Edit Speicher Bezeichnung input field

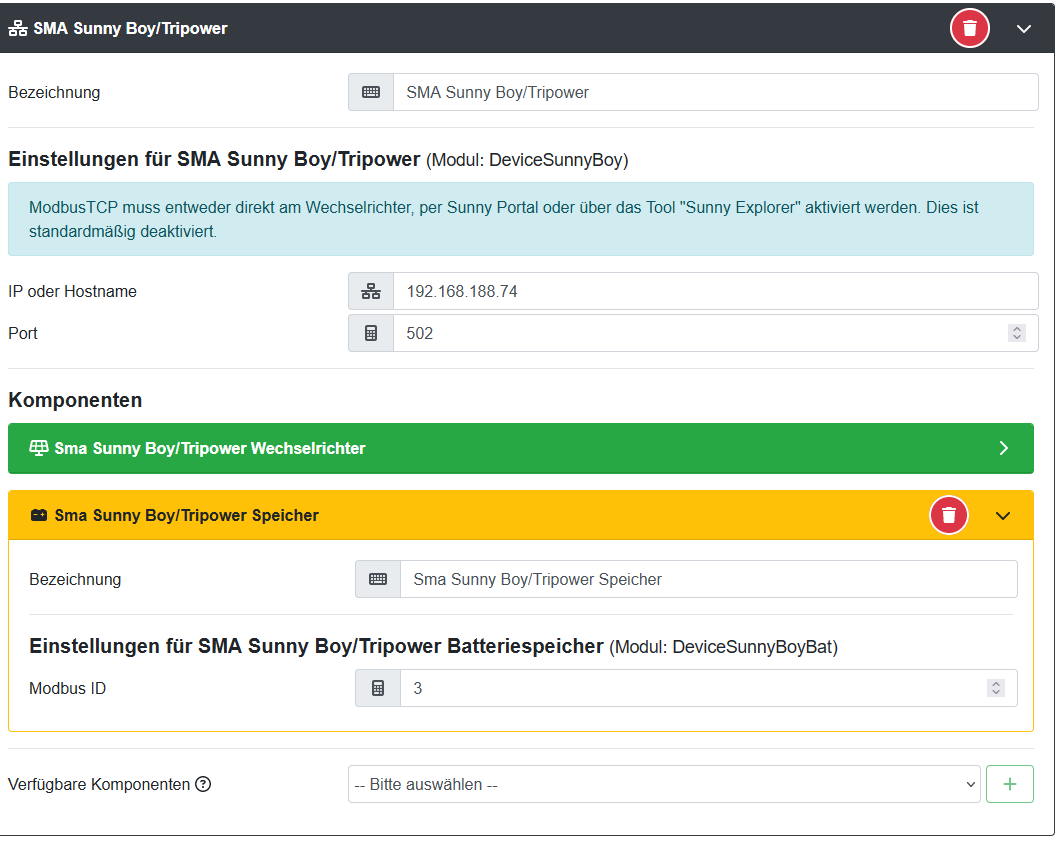[708, 579]
